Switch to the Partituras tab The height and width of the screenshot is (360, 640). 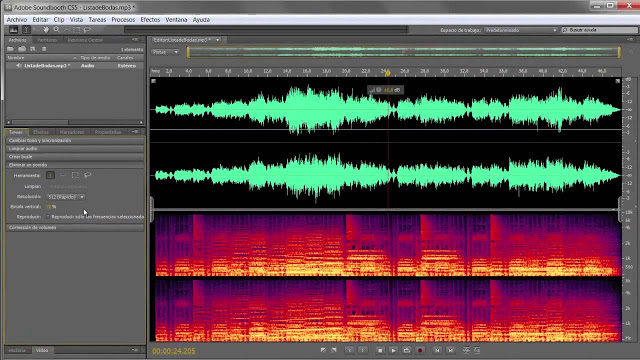(47, 40)
